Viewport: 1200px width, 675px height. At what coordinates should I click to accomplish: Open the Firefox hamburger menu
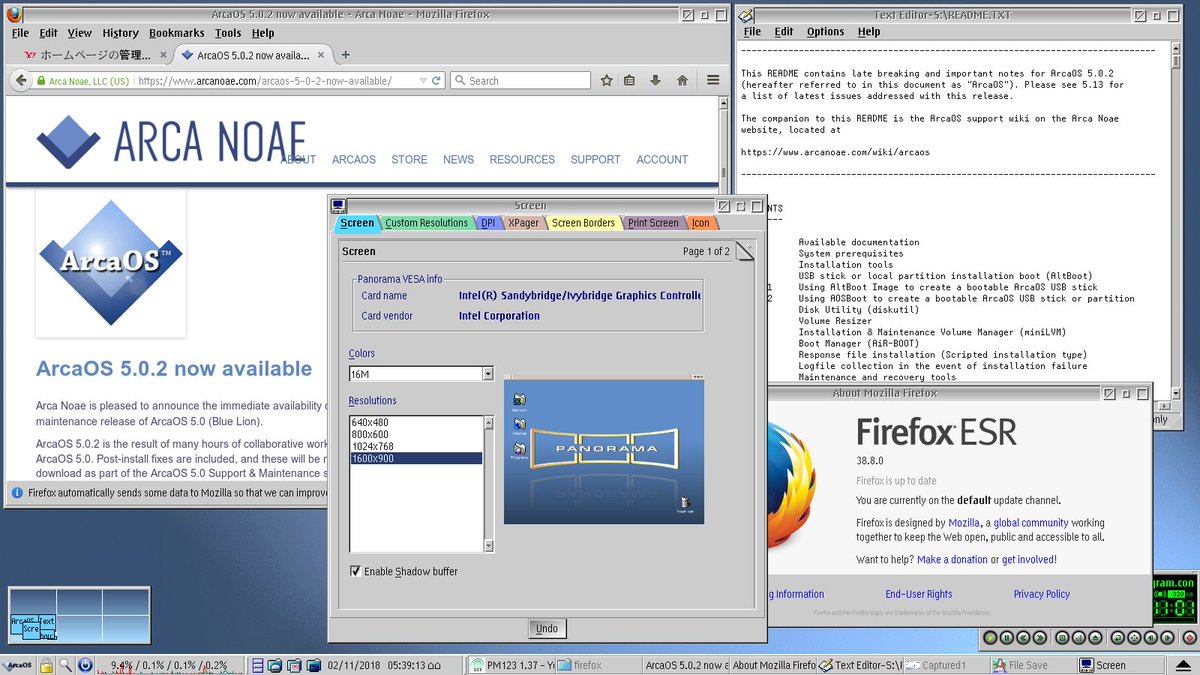coord(713,81)
